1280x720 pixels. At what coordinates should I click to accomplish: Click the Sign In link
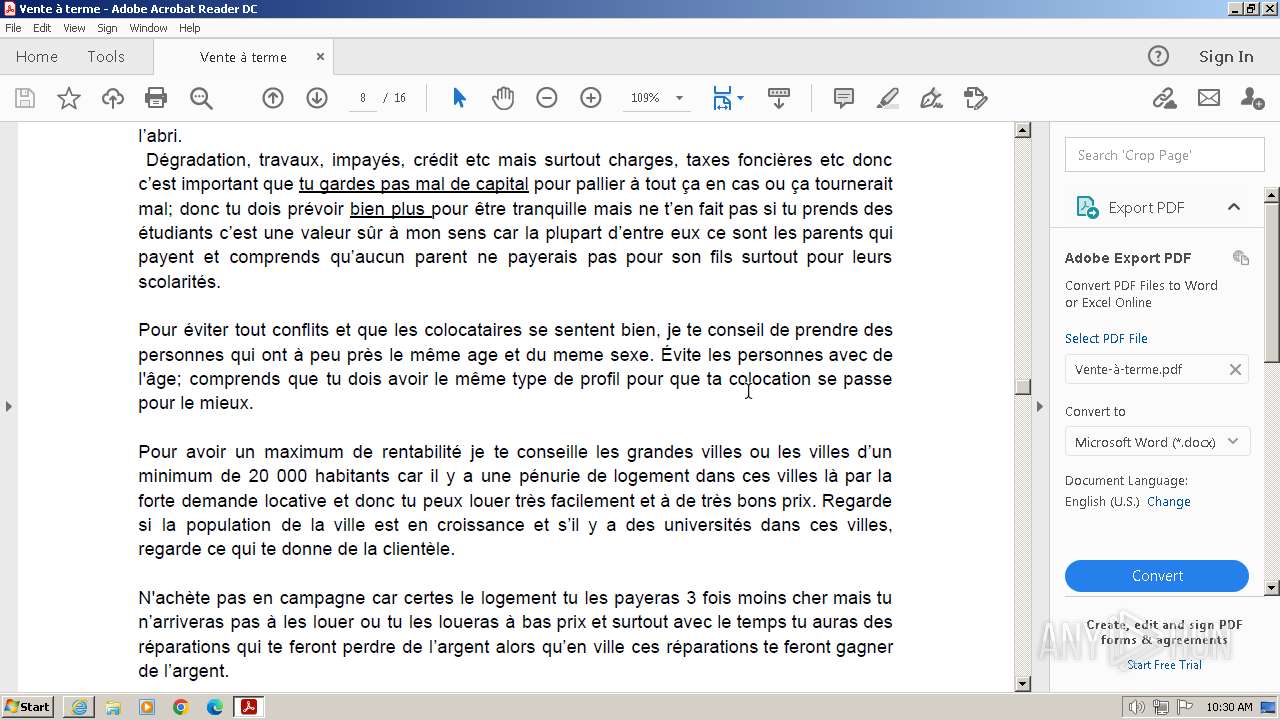point(1226,56)
